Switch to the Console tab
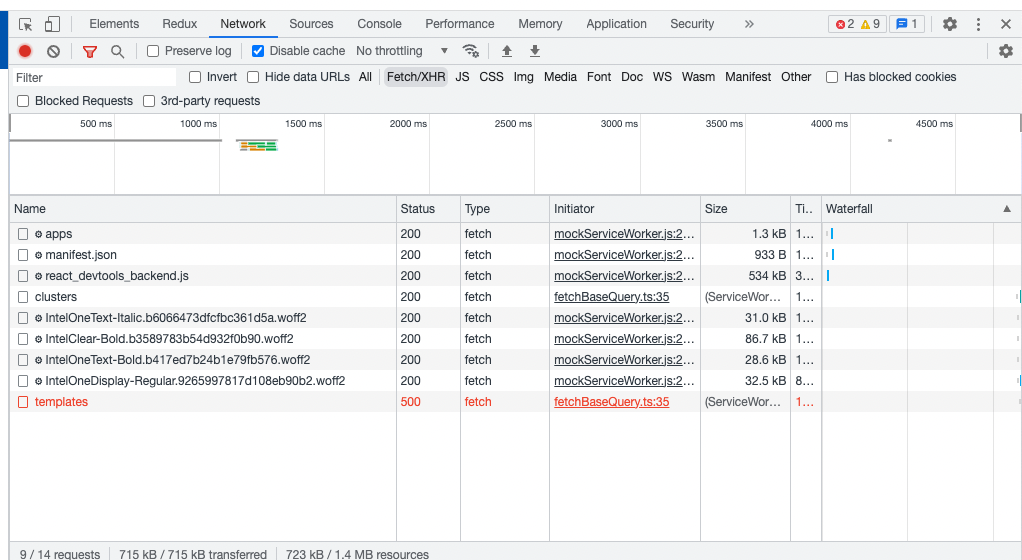Screen dimensions: 1022x560 379,24
